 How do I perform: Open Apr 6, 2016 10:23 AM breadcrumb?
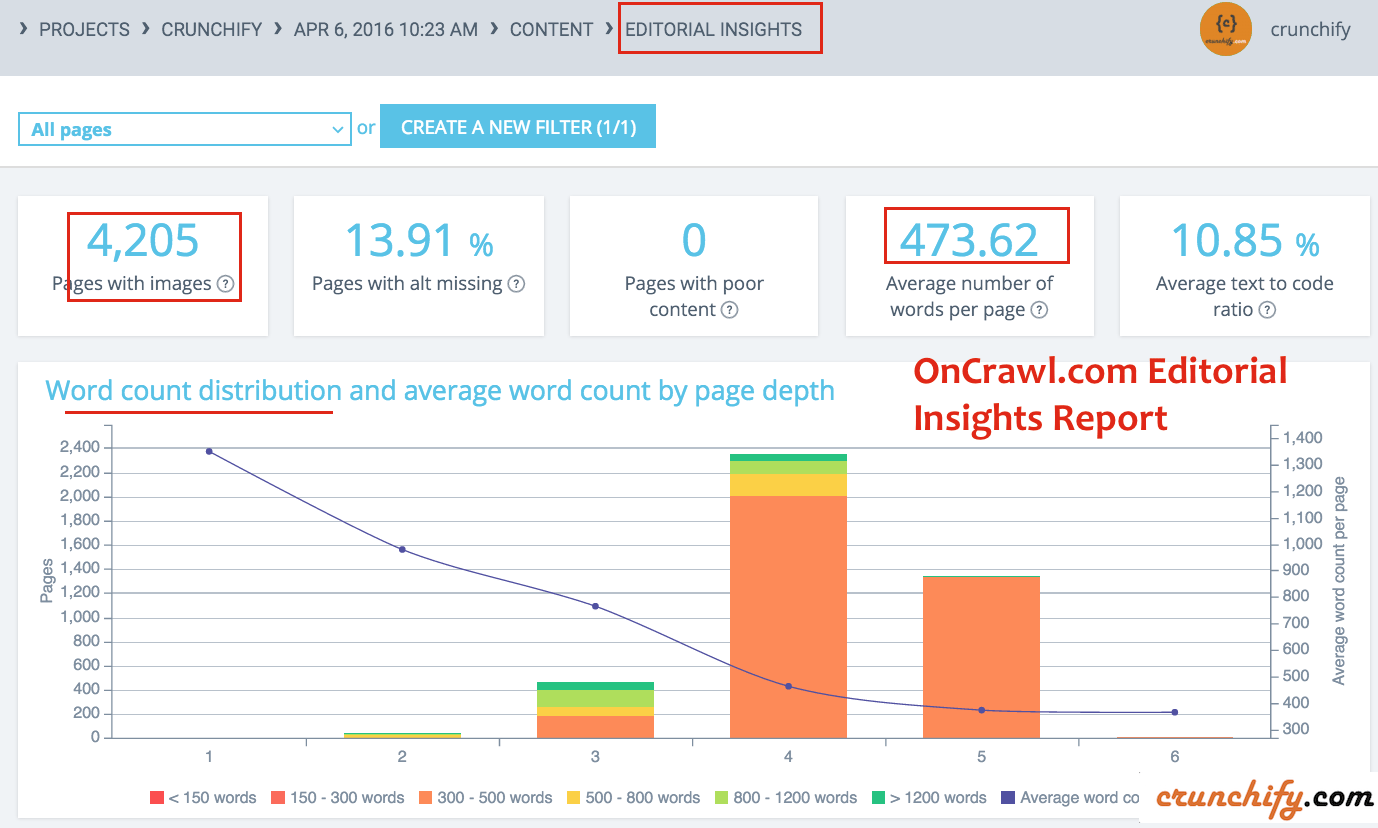click(385, 29)
